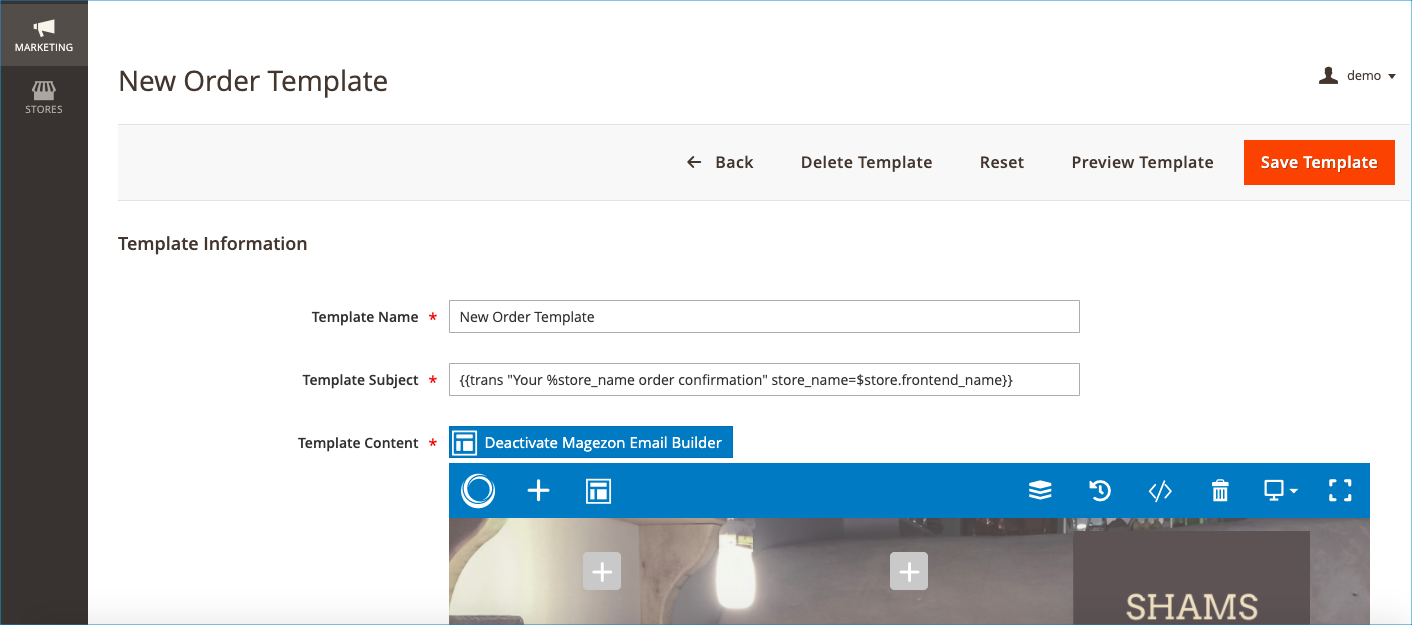Viewport: 1412px width, 625px height.
Task: Expand the responsive device preview dropdown
Action: [x=1281, y=490]
